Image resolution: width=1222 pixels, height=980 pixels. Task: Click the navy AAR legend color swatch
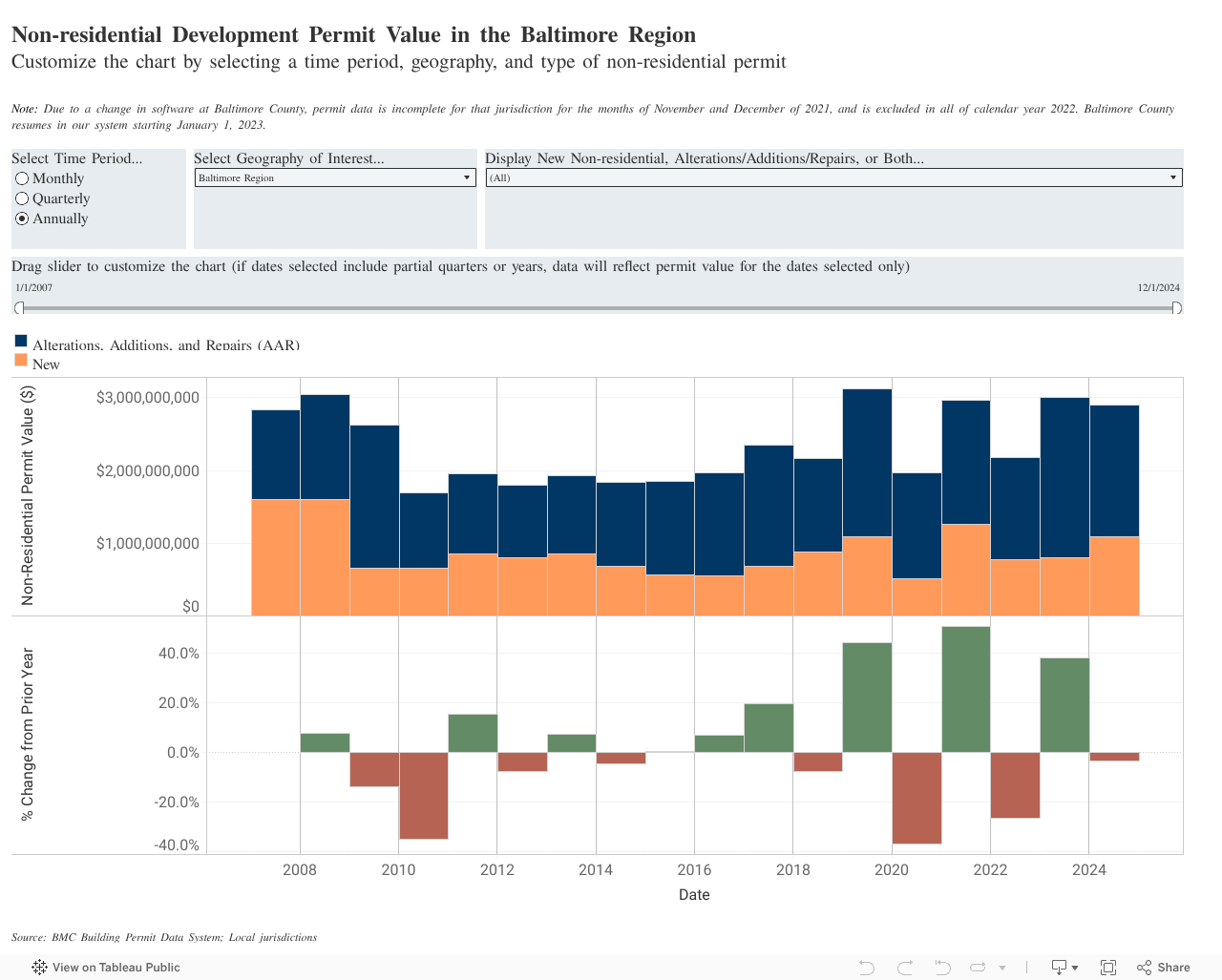tap(21, 341)
